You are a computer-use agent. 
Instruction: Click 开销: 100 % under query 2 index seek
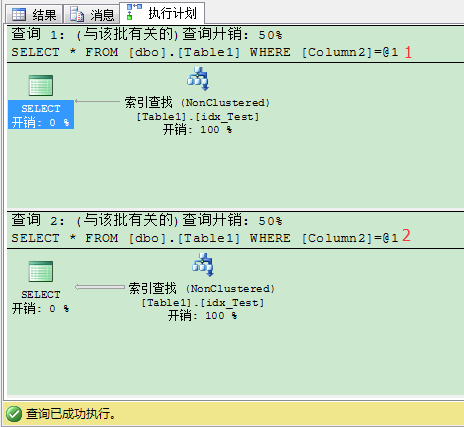click(x=202, y=315)
